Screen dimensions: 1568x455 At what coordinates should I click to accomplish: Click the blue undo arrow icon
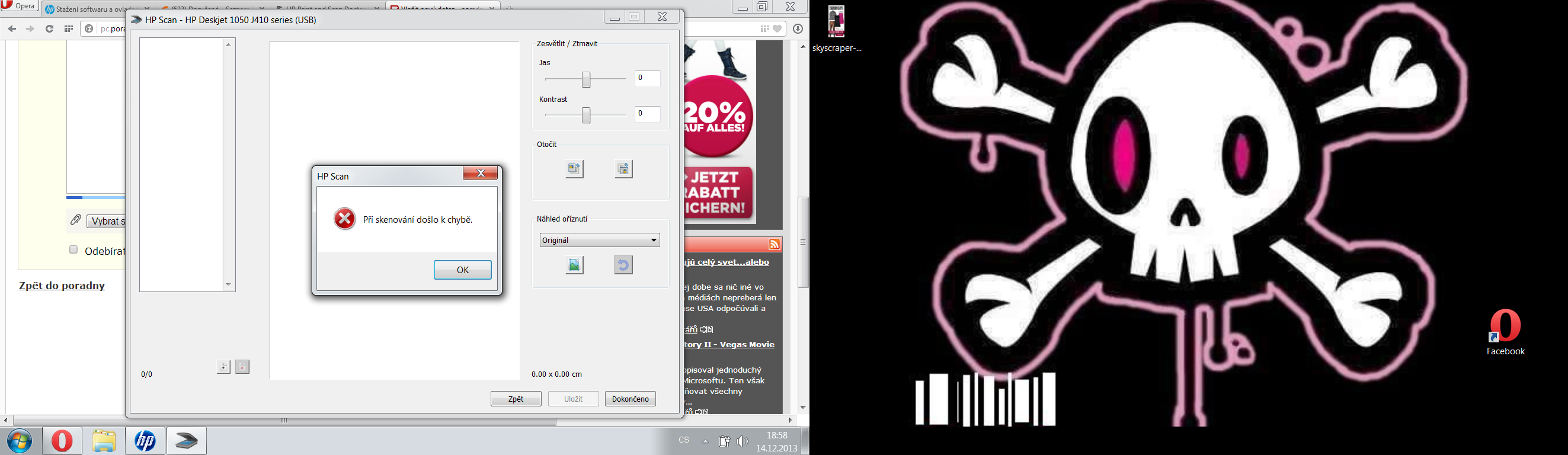[623, 265]
